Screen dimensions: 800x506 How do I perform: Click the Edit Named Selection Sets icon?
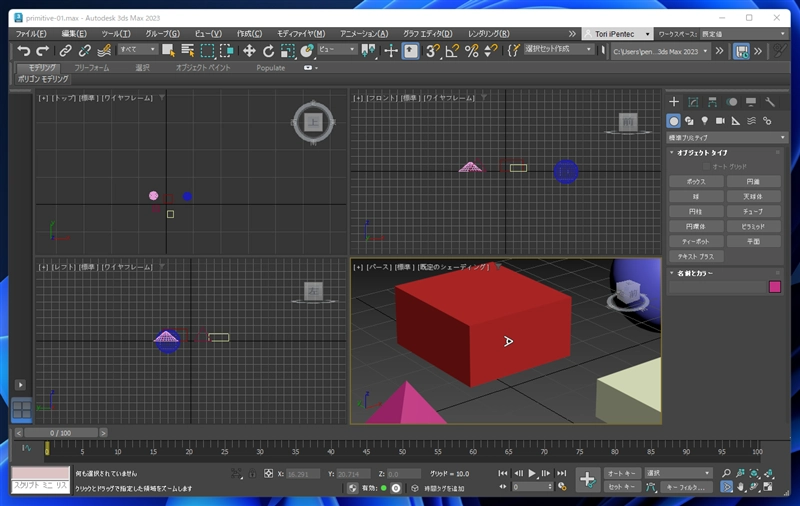(513, 50)
